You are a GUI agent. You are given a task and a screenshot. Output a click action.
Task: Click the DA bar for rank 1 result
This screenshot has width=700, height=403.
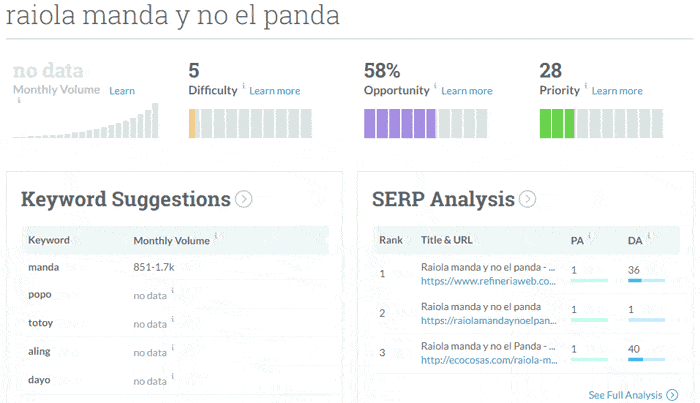[646, 281]
